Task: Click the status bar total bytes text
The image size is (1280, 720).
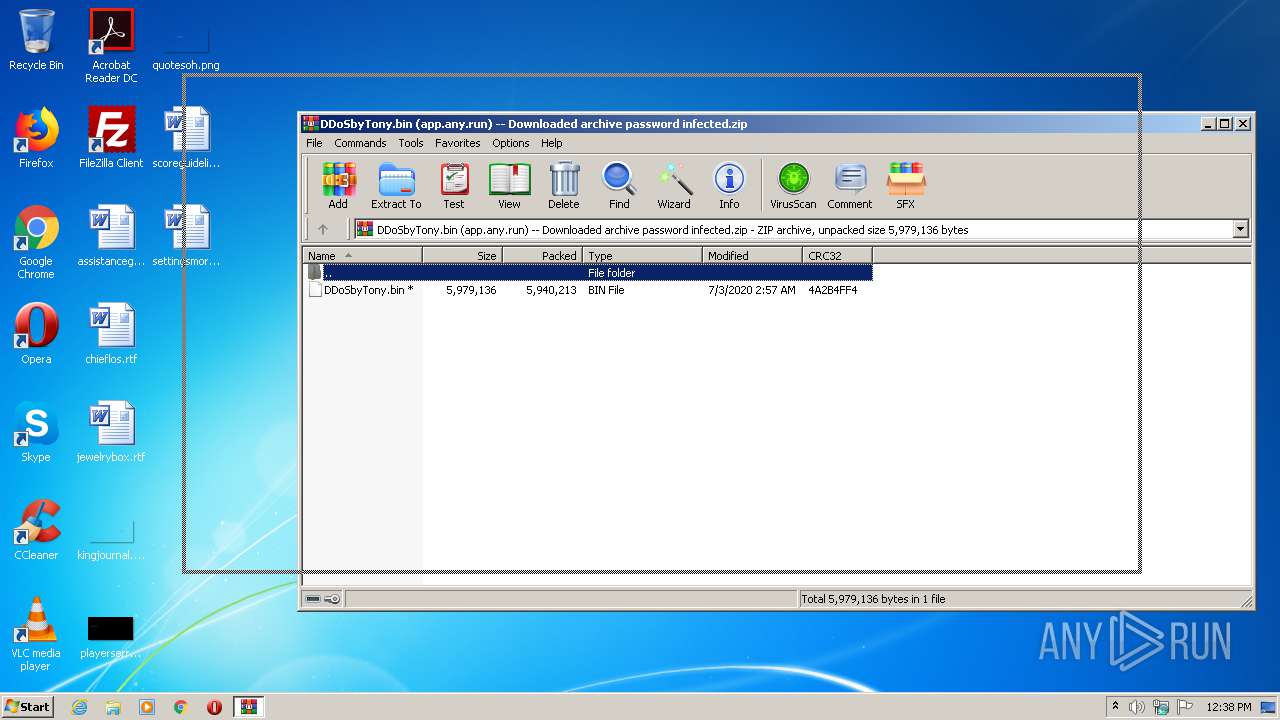Action: [873, 599]
